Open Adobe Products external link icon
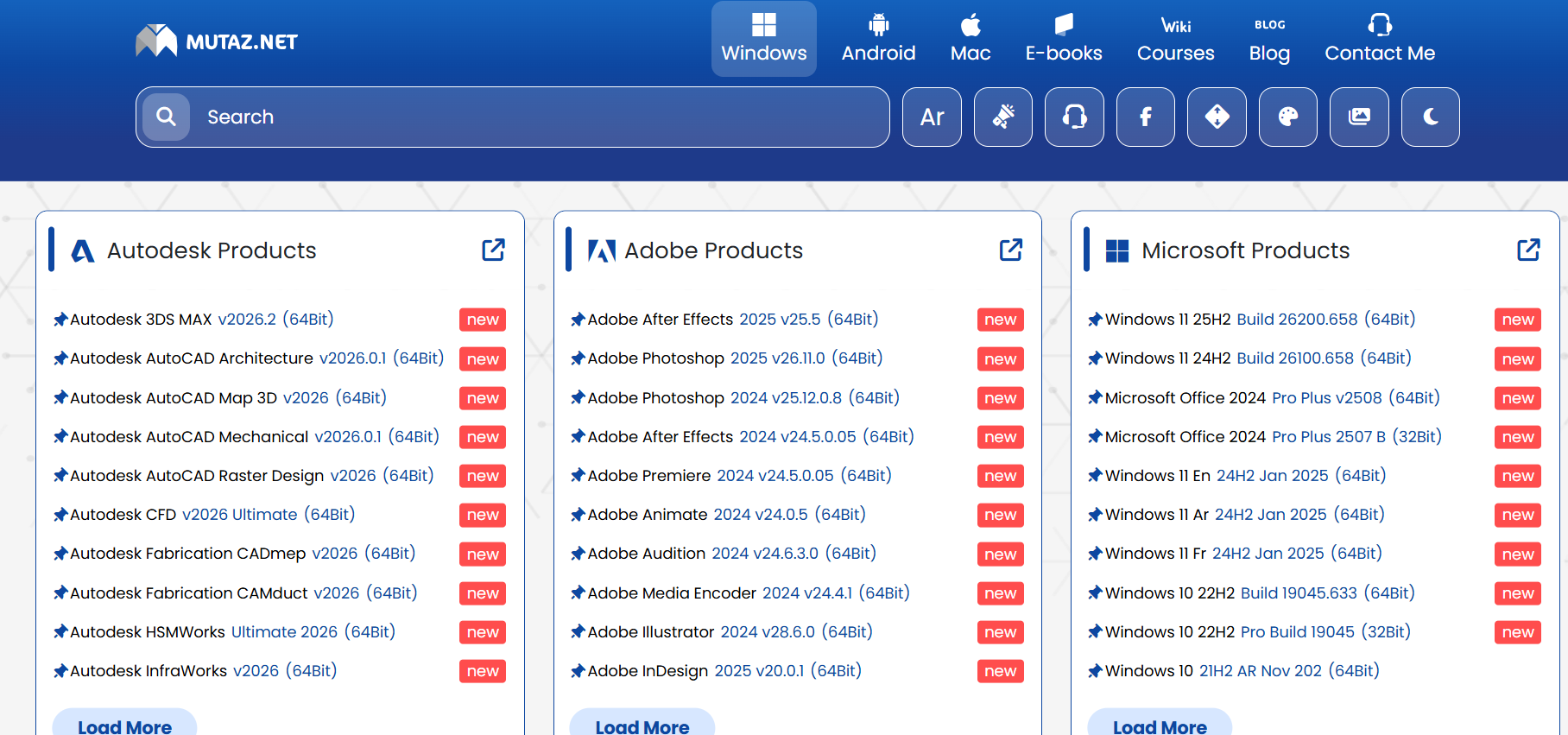 tap(1010, 250)
